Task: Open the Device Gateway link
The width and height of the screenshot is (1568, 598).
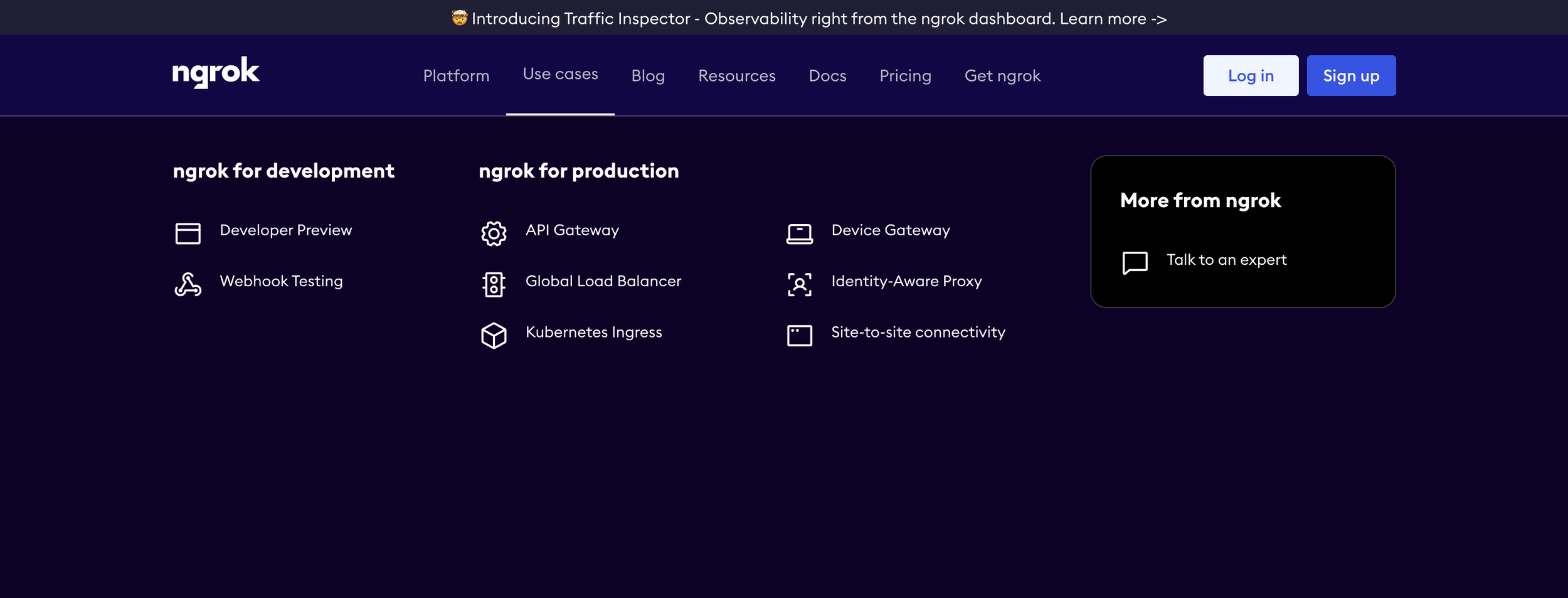Action: click(891, 230)
